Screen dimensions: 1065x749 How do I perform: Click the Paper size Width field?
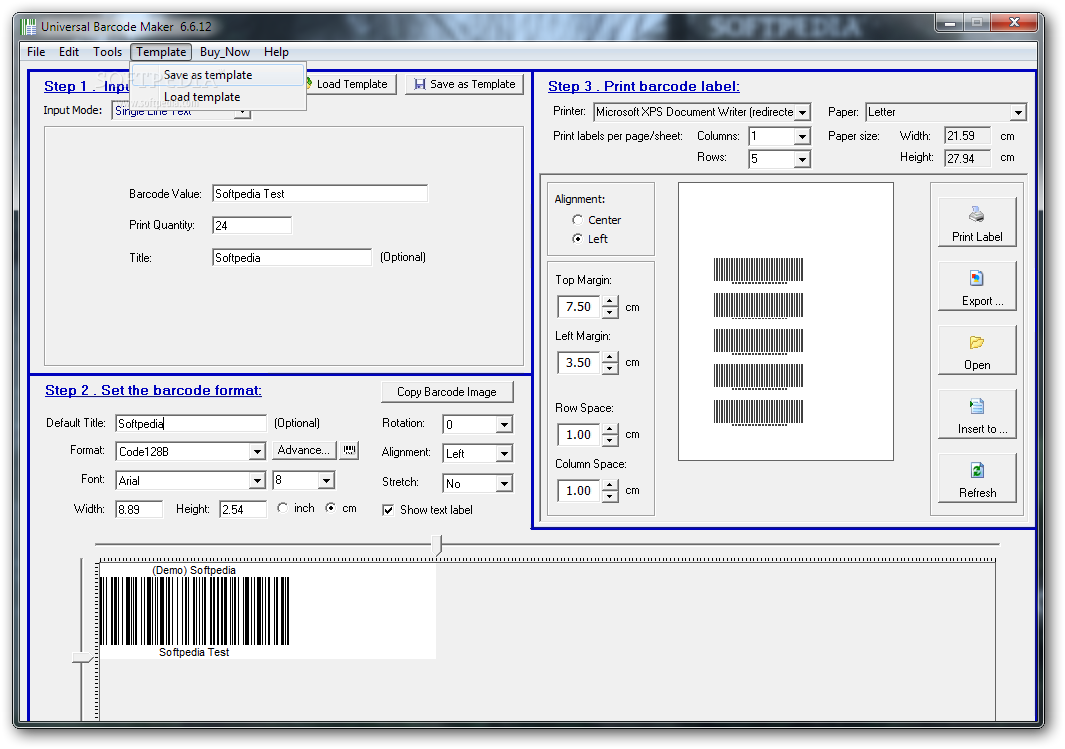(967, 136)
